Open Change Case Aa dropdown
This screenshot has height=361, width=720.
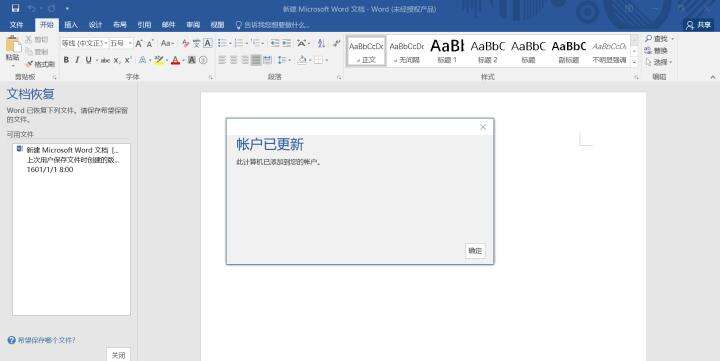pos(167,43)
